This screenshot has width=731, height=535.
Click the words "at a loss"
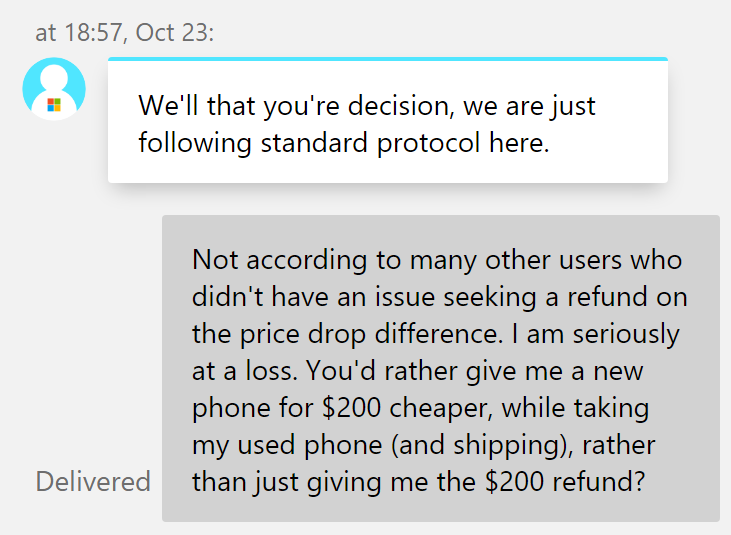tap(245, 371)
